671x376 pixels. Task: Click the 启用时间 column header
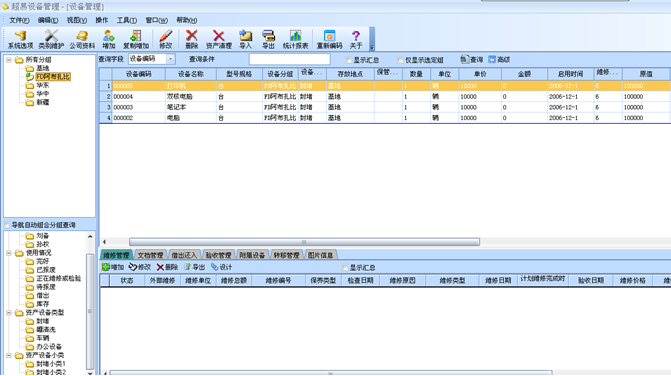click(x=570, y=74)
